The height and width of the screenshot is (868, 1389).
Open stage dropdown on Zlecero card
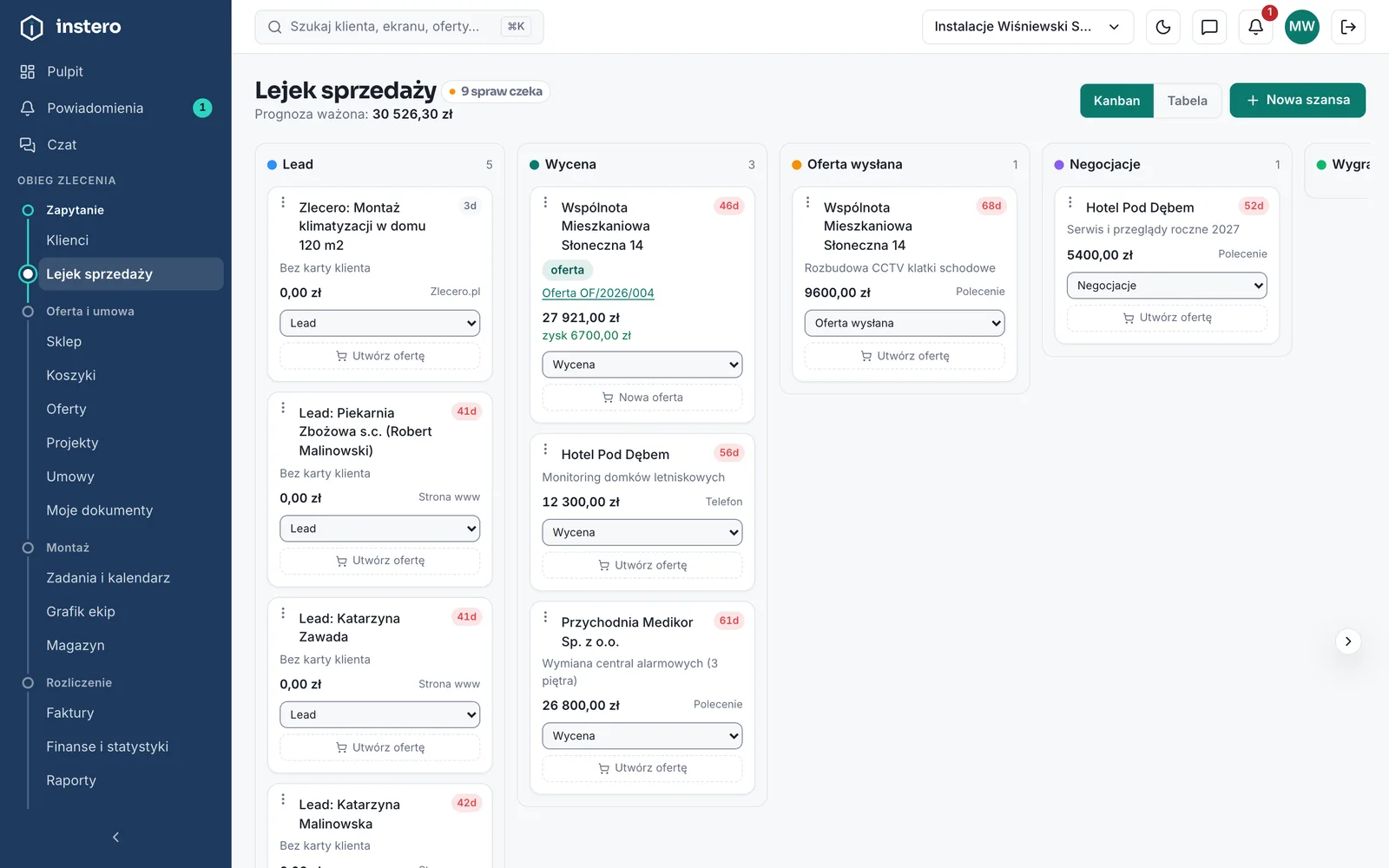[379, 323]
